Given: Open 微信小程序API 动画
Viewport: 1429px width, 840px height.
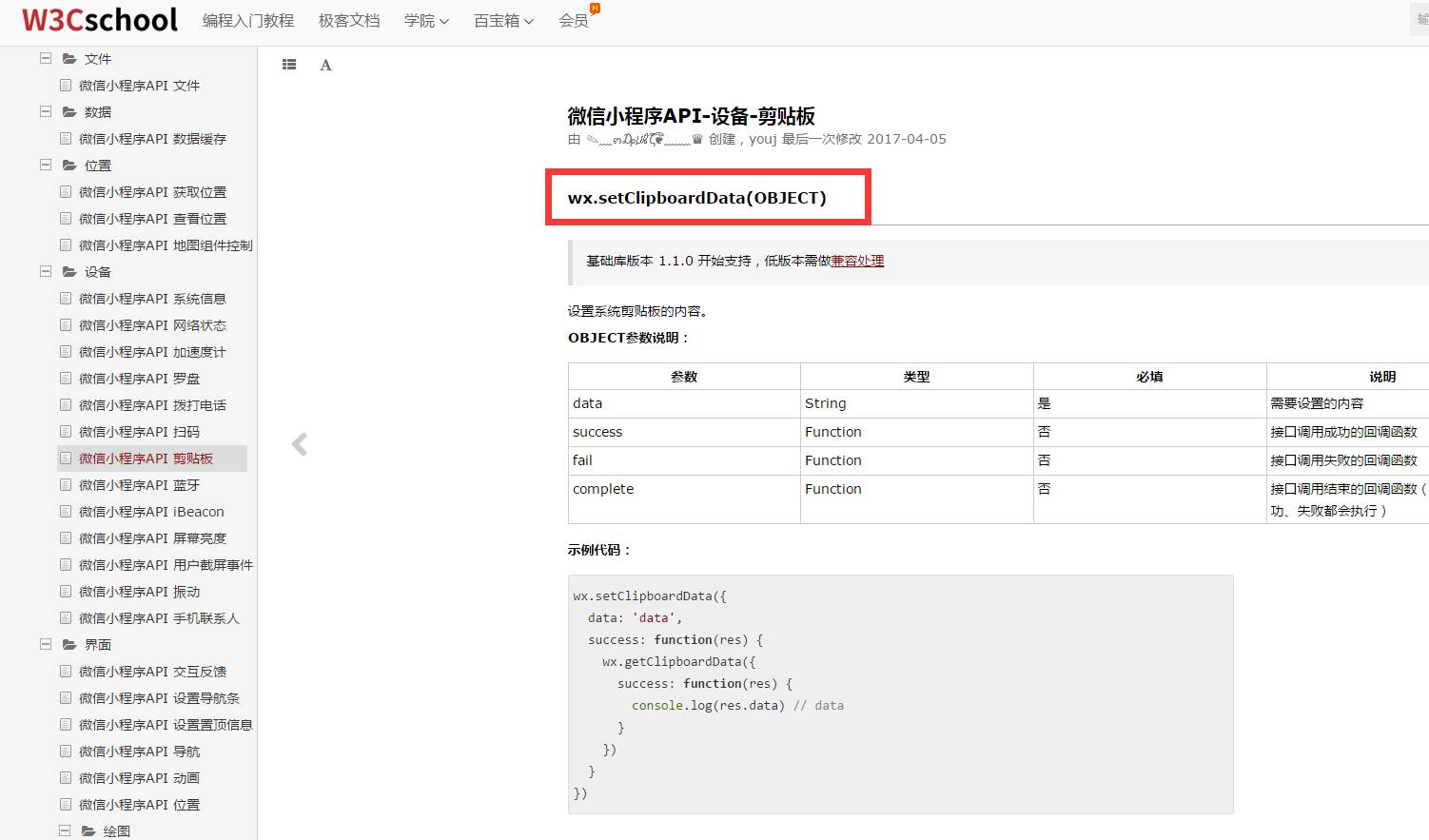Looking at the screenshot, I should pos(139,778).
